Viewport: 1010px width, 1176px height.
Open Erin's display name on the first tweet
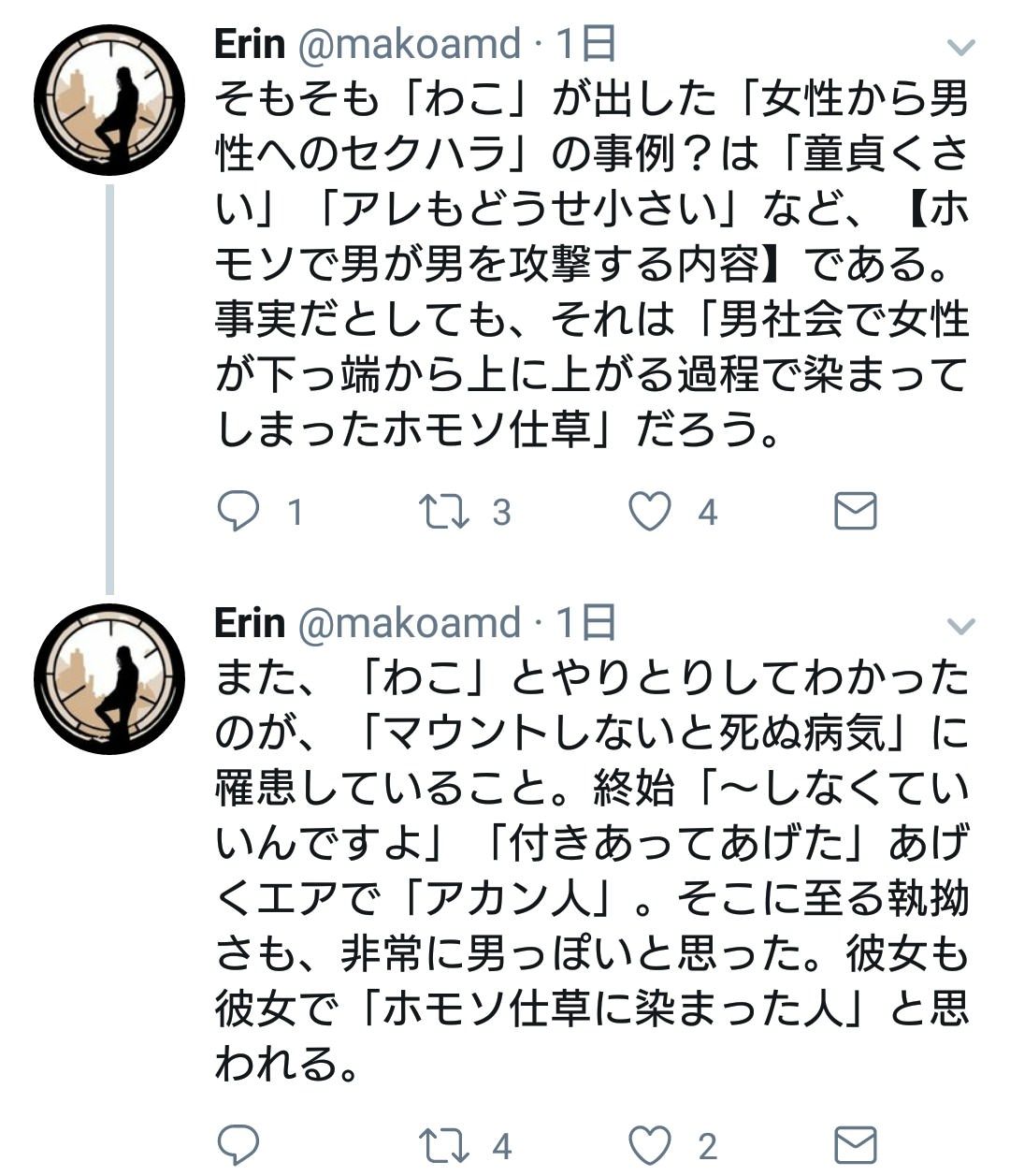click(x=250, y=44)
